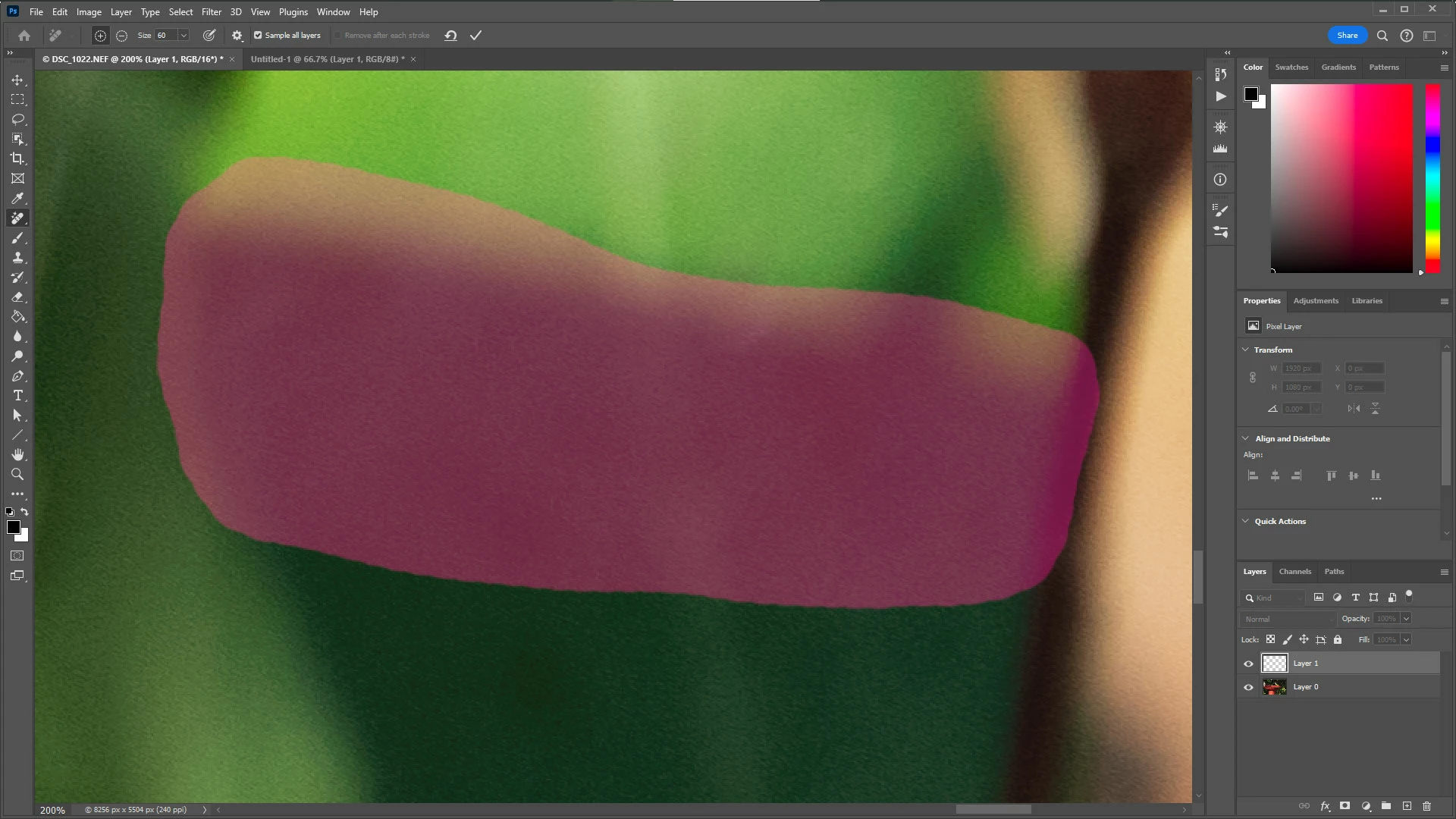Viewport: 1456px width, 819px height.
Task: Select the Zoom tool
Action: coord(17,475)
